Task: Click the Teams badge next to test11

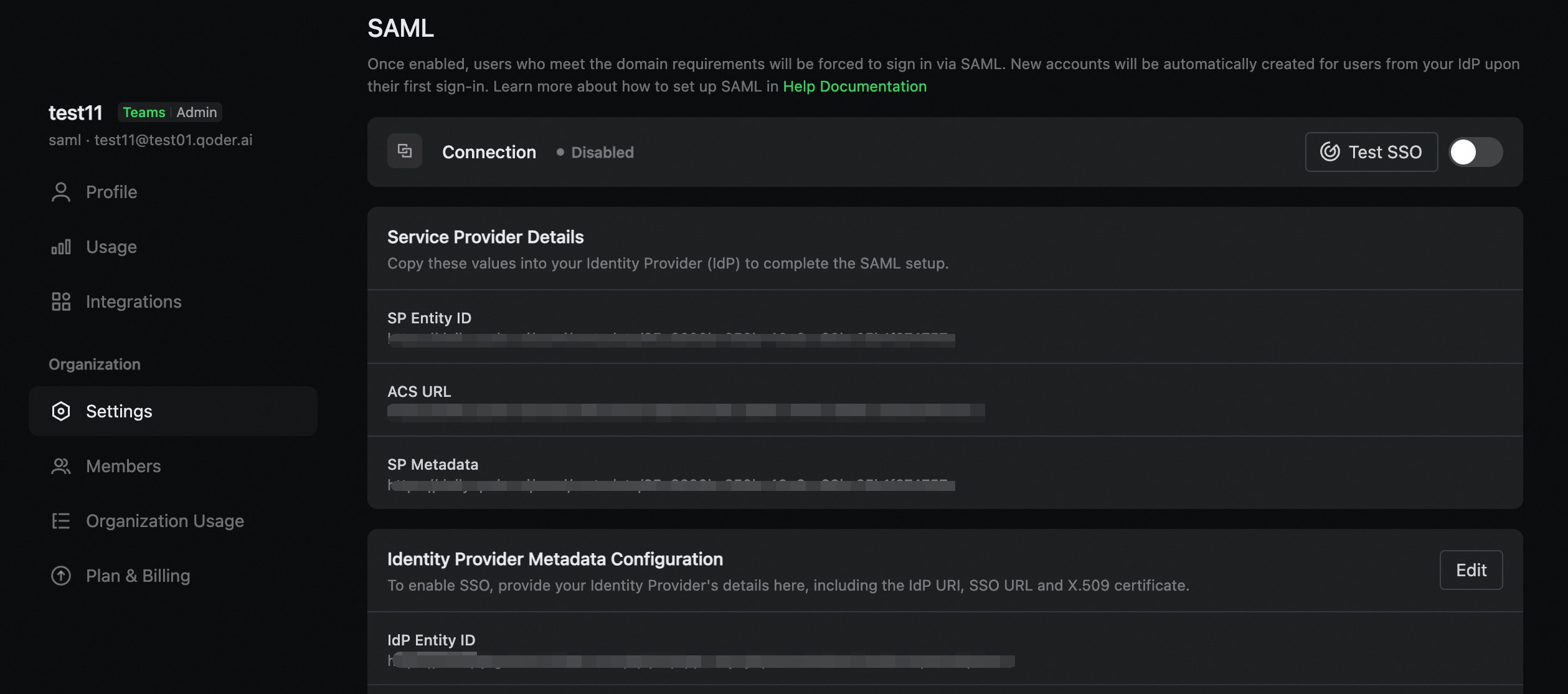Action: 144,112
